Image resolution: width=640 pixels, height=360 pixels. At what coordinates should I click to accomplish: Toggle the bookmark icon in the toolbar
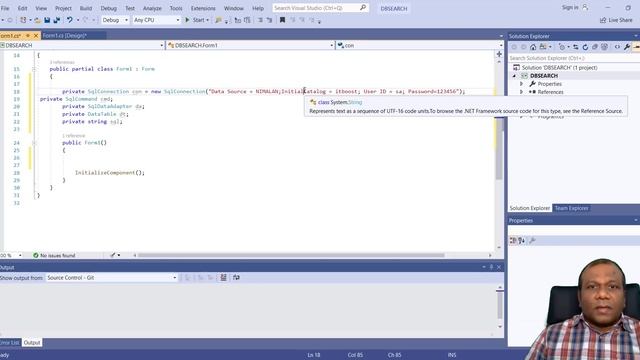coord(282,20)
